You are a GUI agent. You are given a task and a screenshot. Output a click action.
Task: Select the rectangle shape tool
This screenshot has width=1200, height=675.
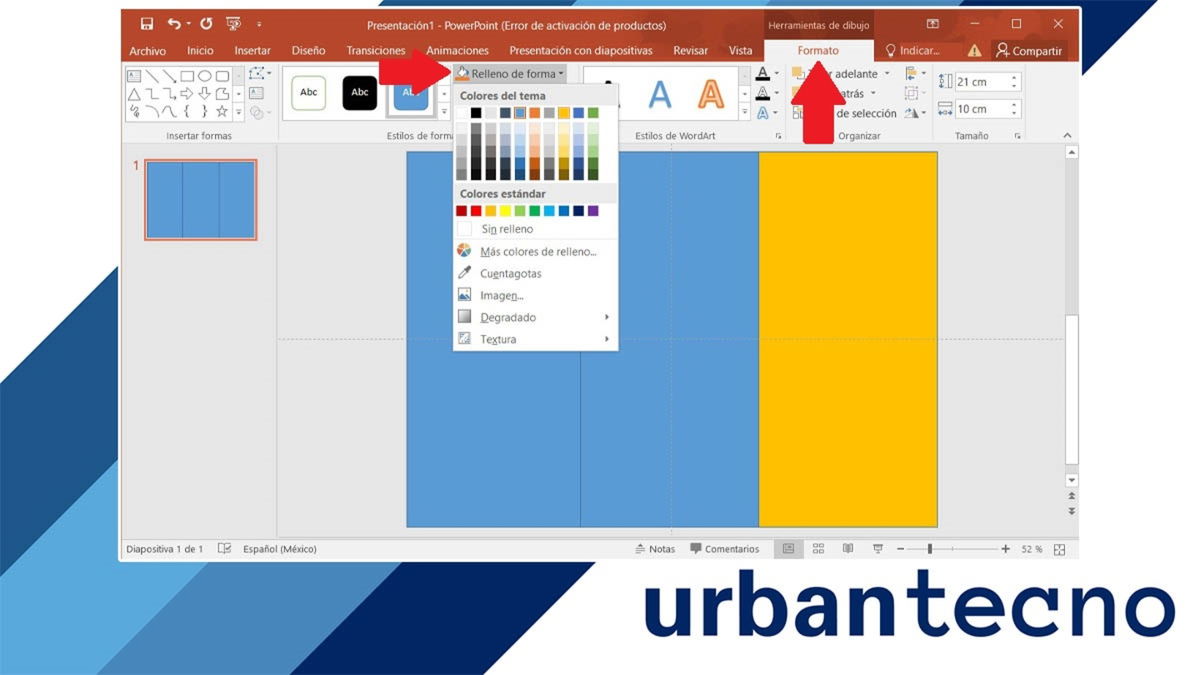pyautogui.click(x=187, y=76)
